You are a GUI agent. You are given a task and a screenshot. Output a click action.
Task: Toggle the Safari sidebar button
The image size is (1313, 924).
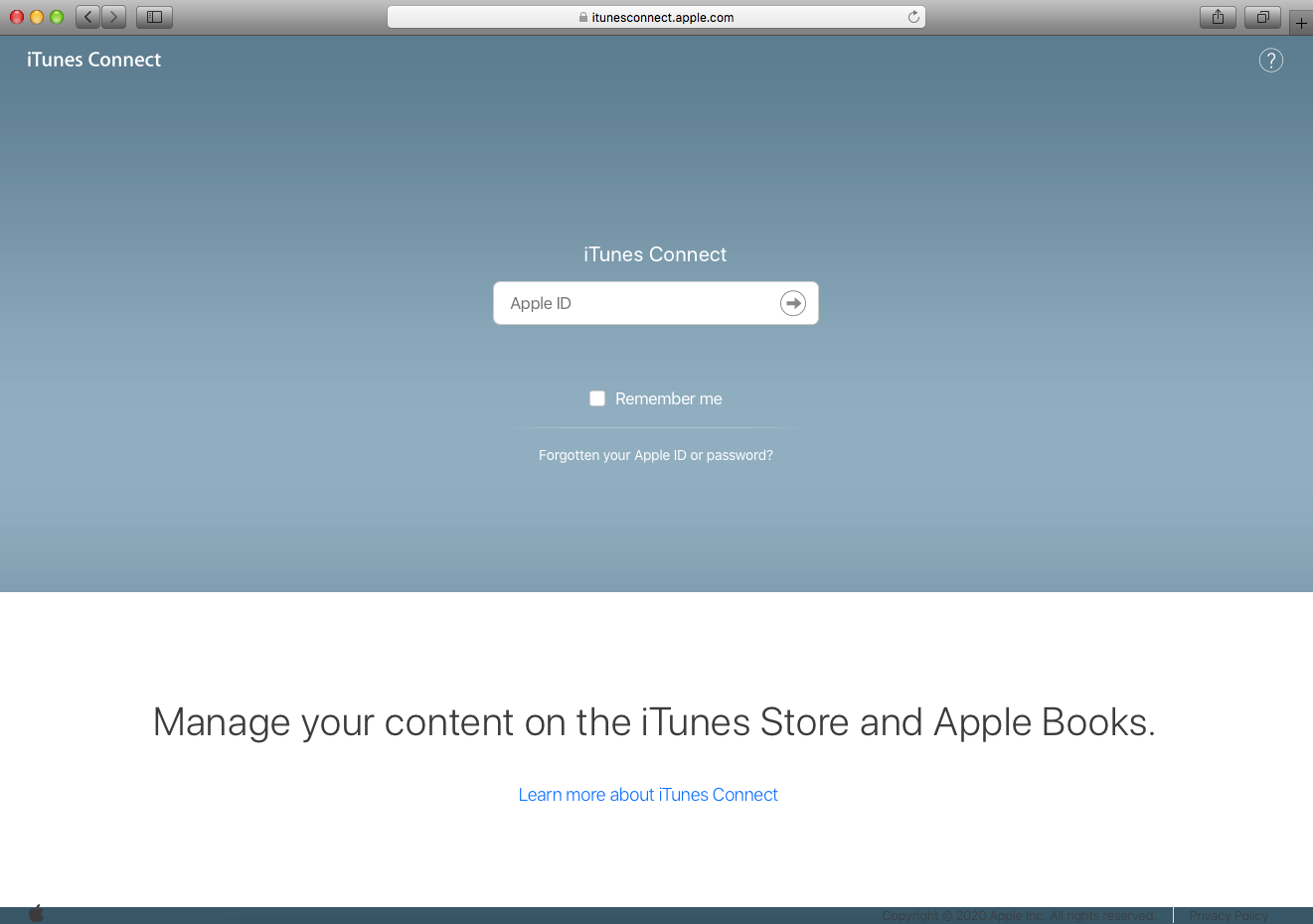click(x=154, y=17)
